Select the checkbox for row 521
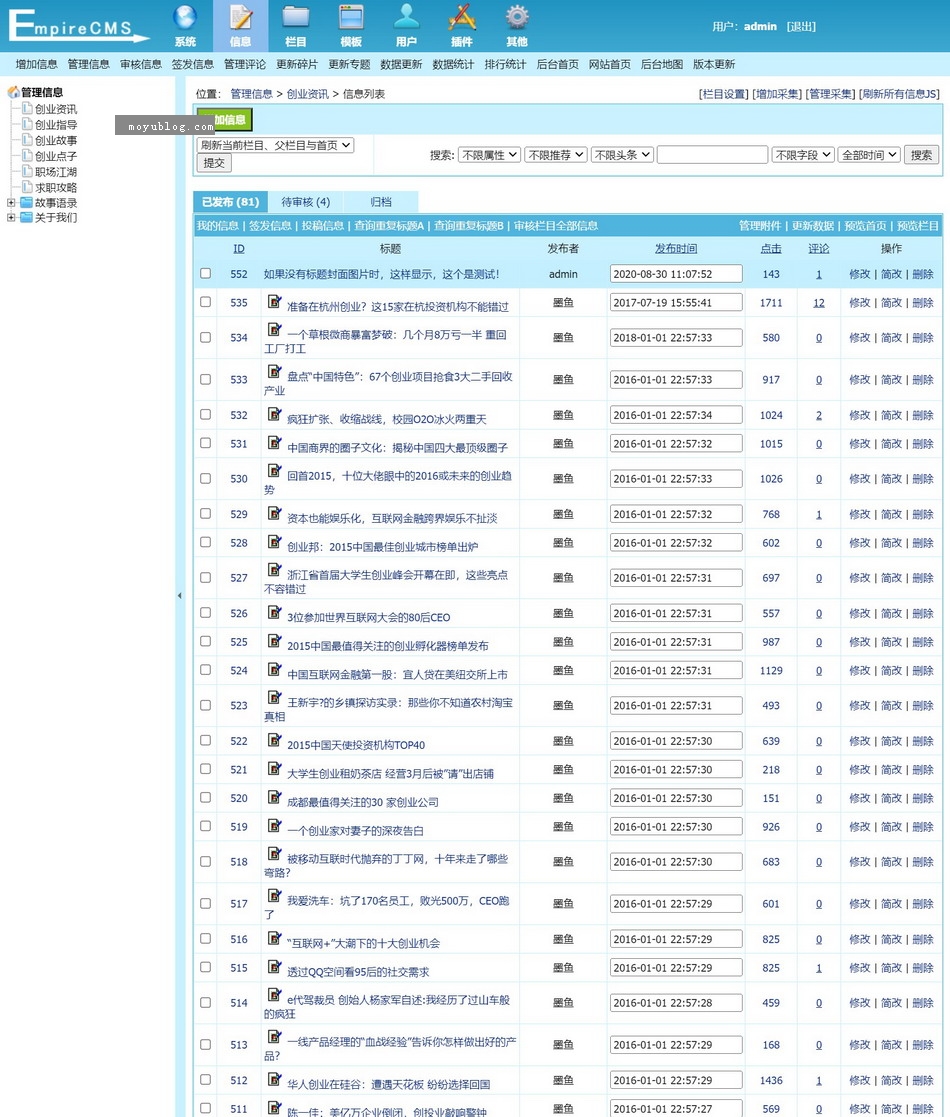Viewport: 950px width, 1117px height. click(x=206, y=769)
